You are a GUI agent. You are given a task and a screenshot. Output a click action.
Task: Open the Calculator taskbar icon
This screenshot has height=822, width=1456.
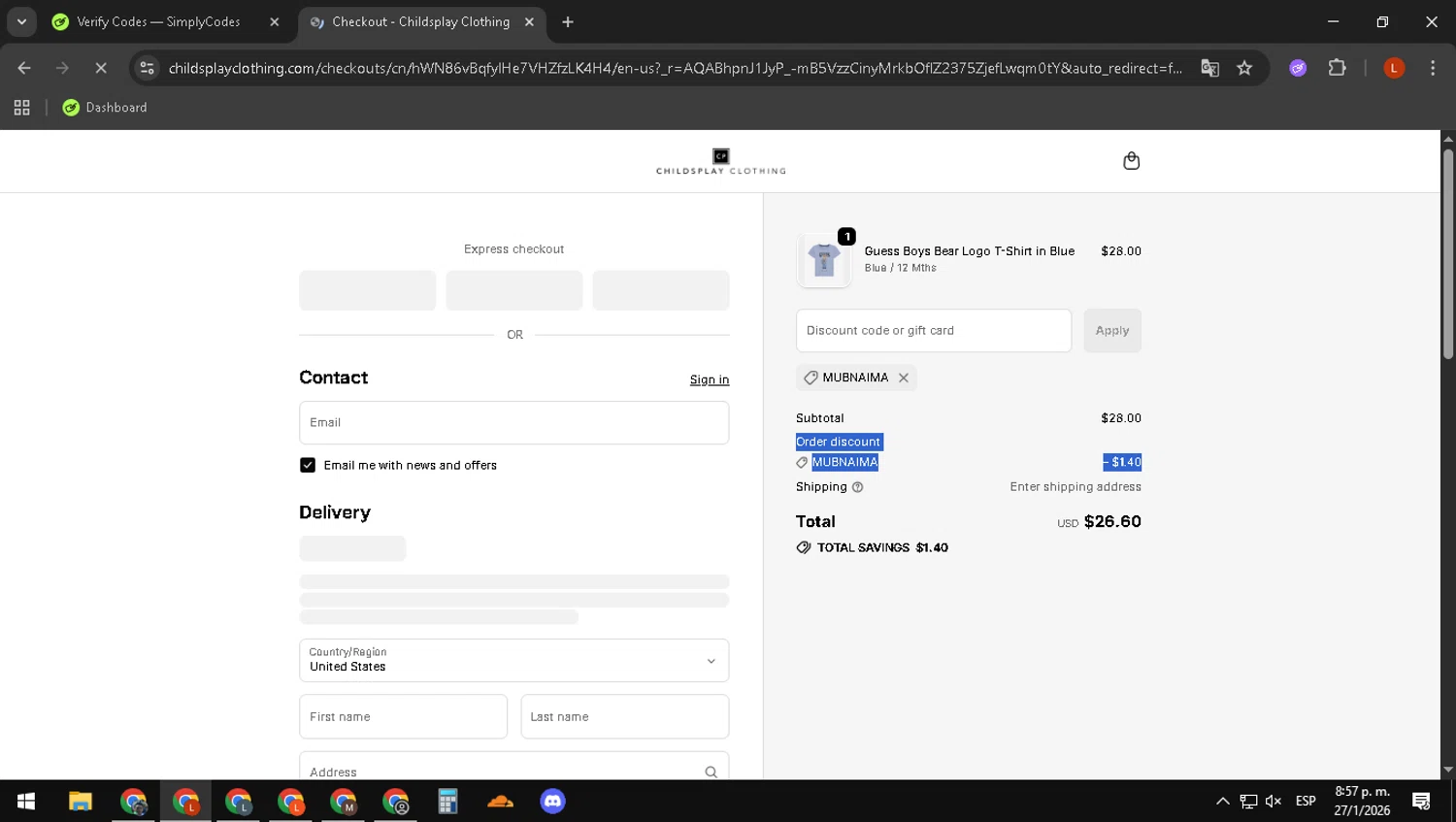coord(447,802)
